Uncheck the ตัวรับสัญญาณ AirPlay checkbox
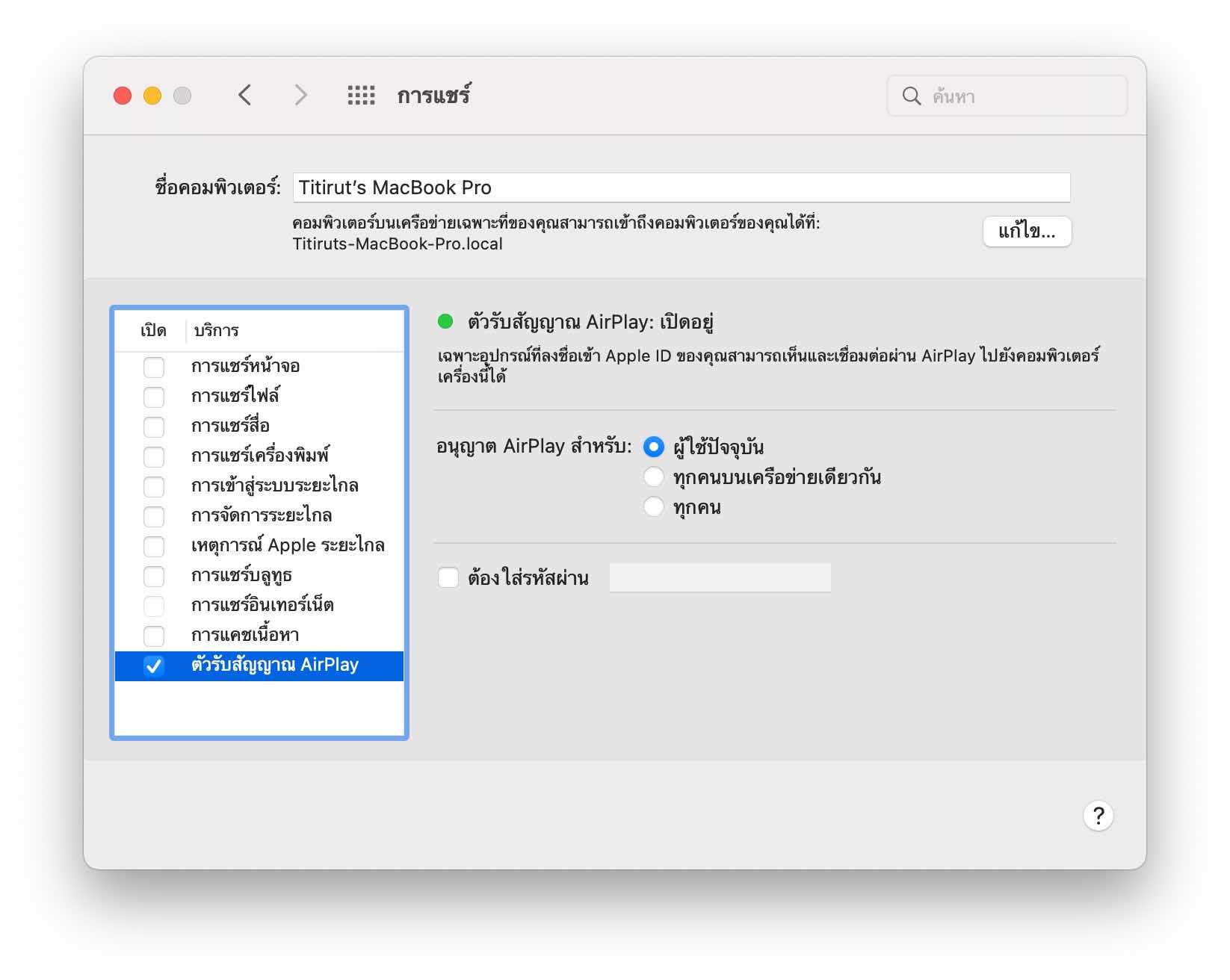The height and width of the screenshot is (980, 1230). 154,666
